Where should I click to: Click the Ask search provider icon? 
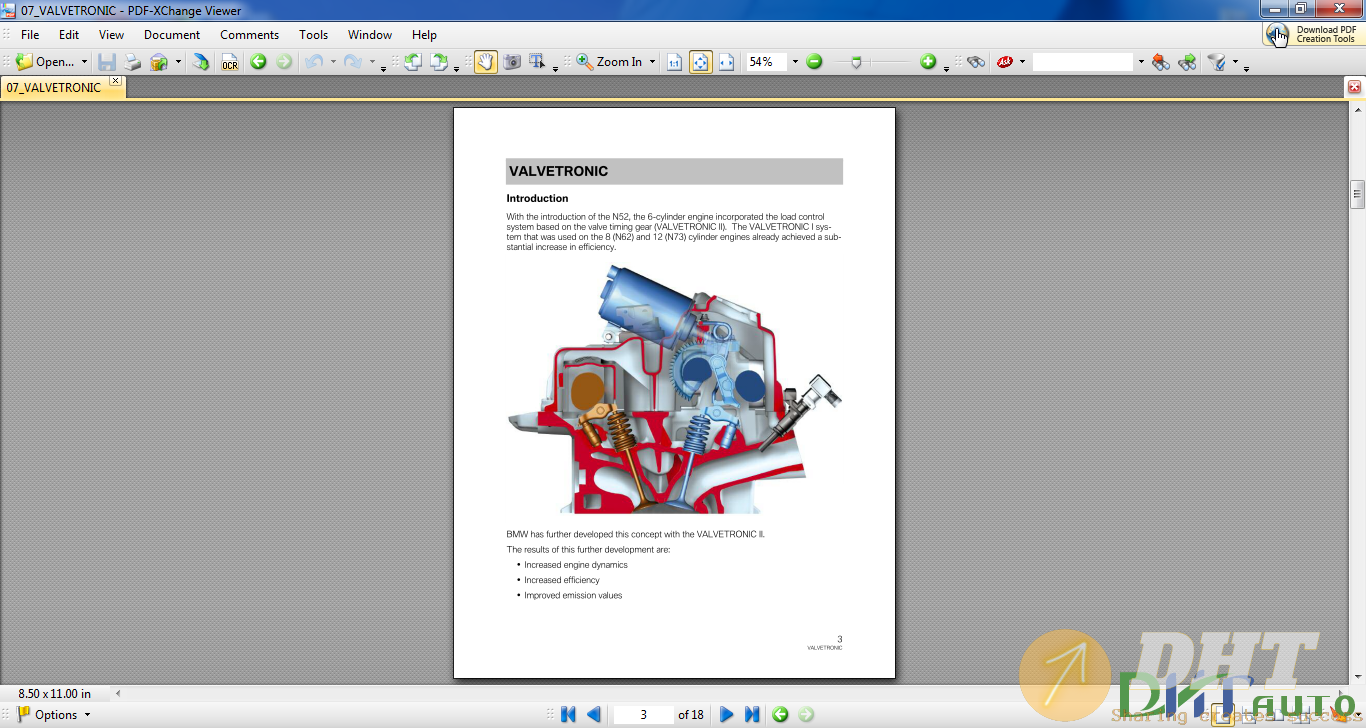click(x=1005, y=62)
